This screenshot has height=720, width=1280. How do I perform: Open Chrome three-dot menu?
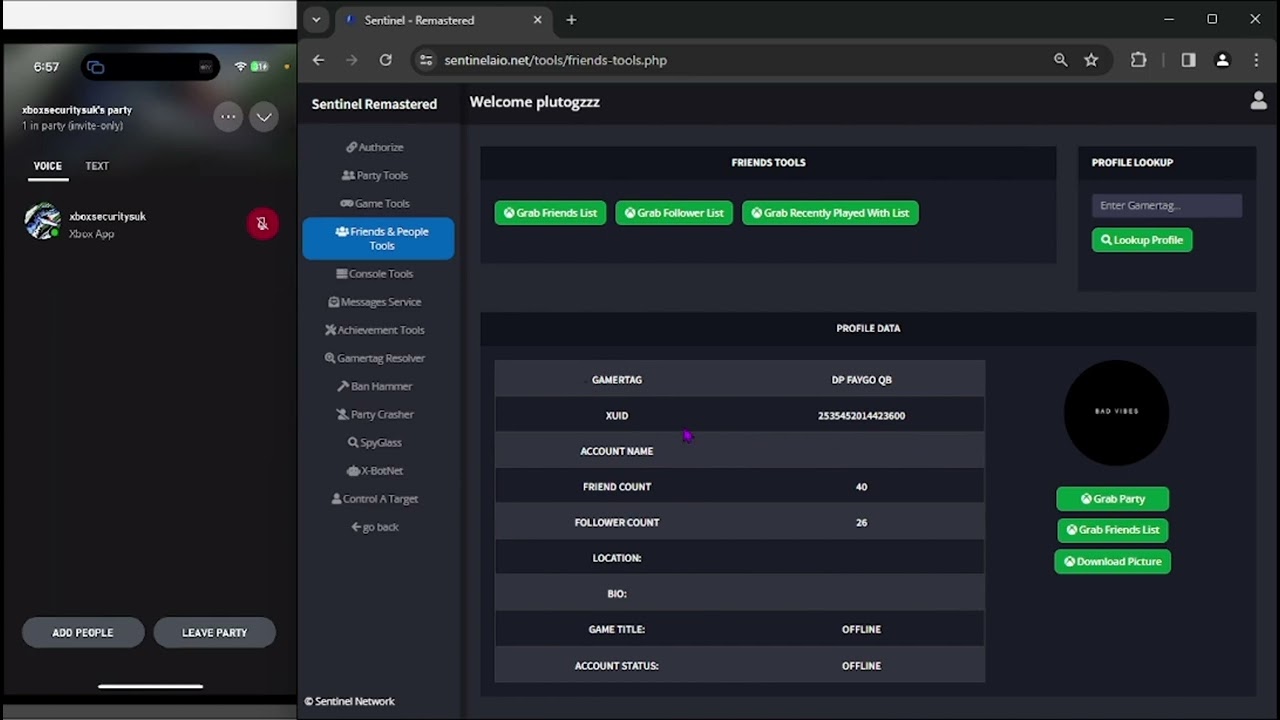1256,60
